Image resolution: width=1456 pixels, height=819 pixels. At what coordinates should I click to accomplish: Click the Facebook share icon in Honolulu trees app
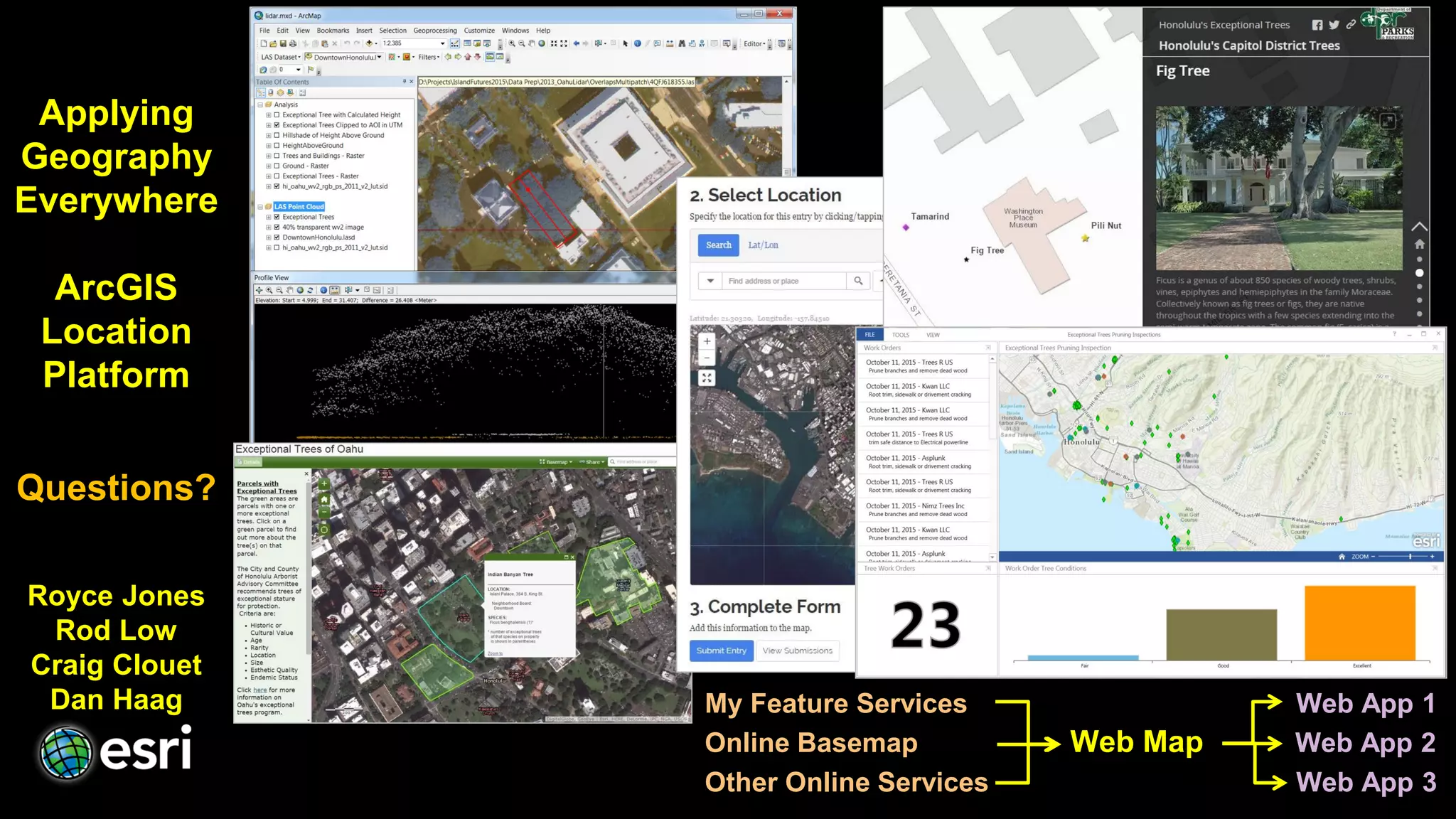(1317, 25)
